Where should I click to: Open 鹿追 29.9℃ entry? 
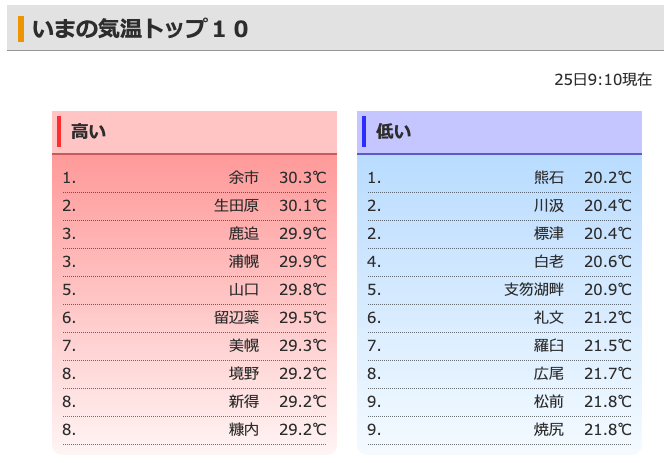[x=194, y=234]
